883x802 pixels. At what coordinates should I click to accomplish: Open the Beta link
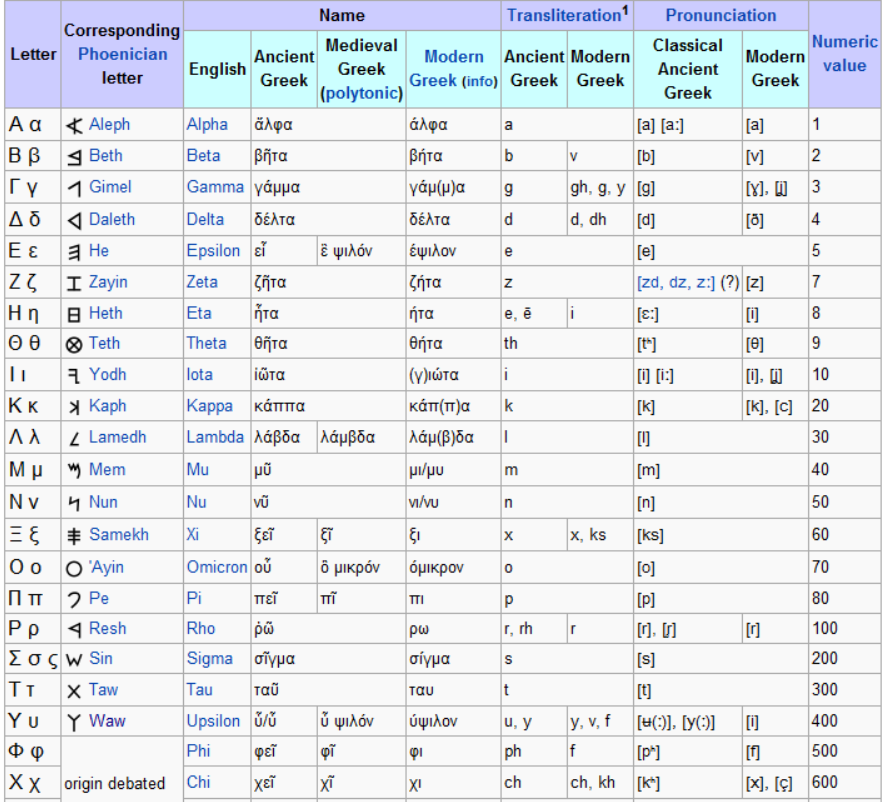(203, 155)
